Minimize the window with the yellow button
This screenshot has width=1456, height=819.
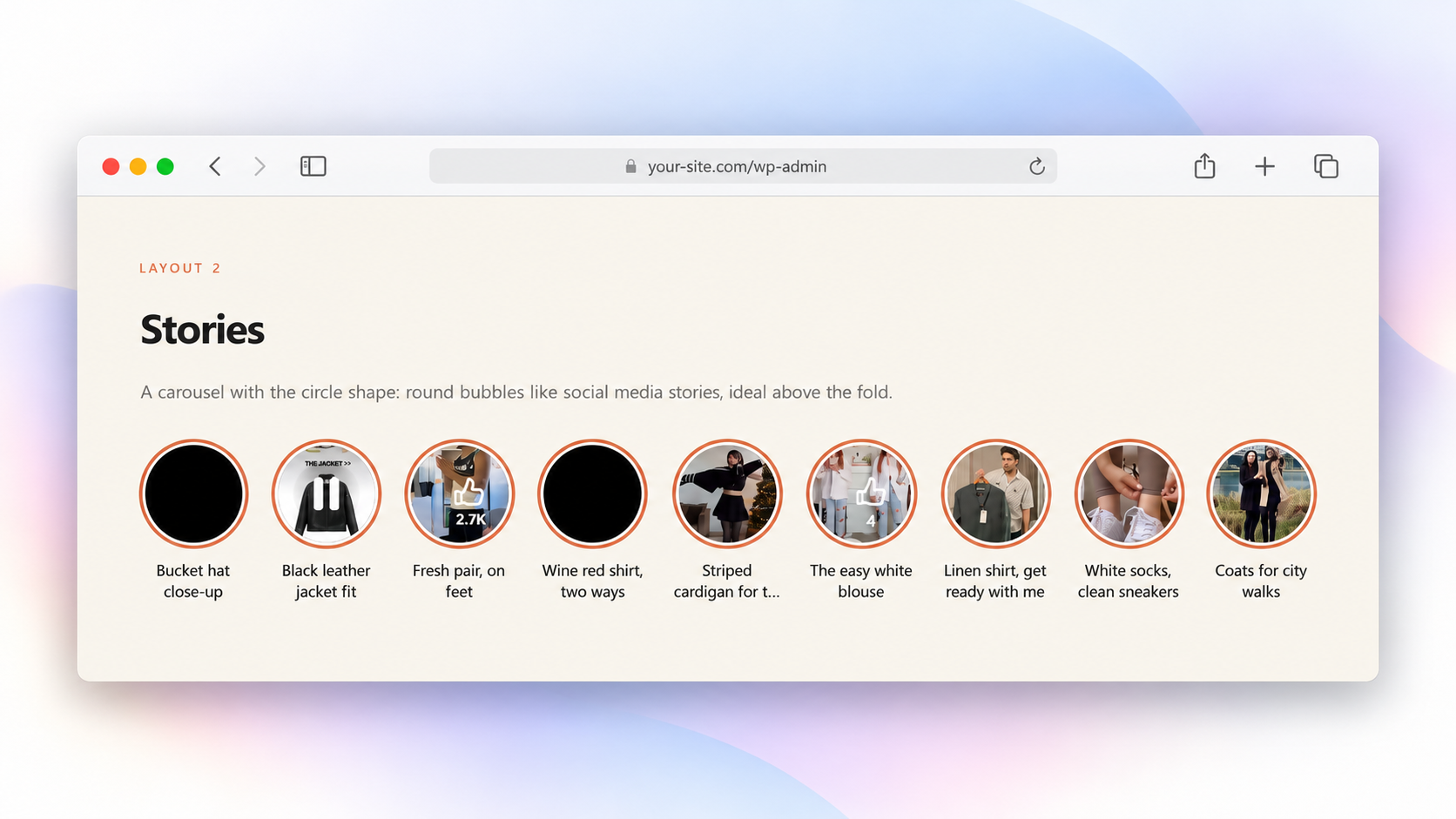click(138, 166)
